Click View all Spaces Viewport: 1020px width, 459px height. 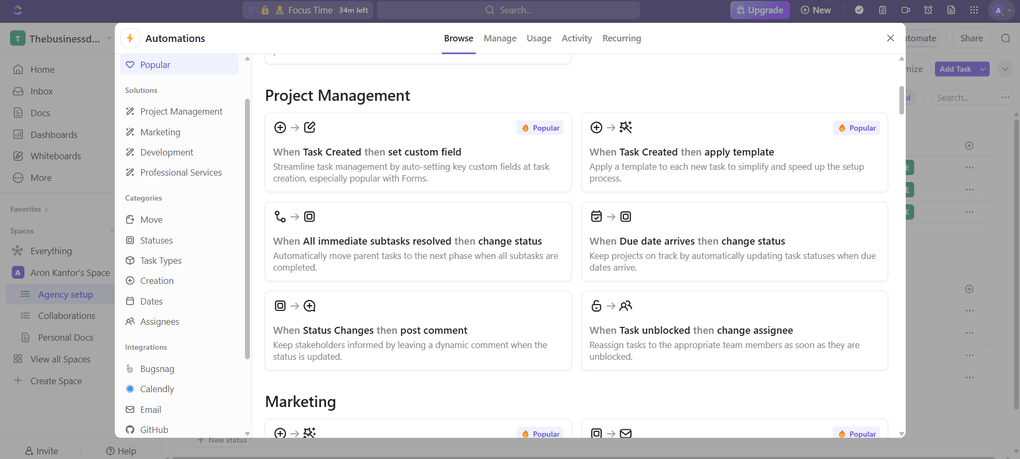tap(59, 359)
